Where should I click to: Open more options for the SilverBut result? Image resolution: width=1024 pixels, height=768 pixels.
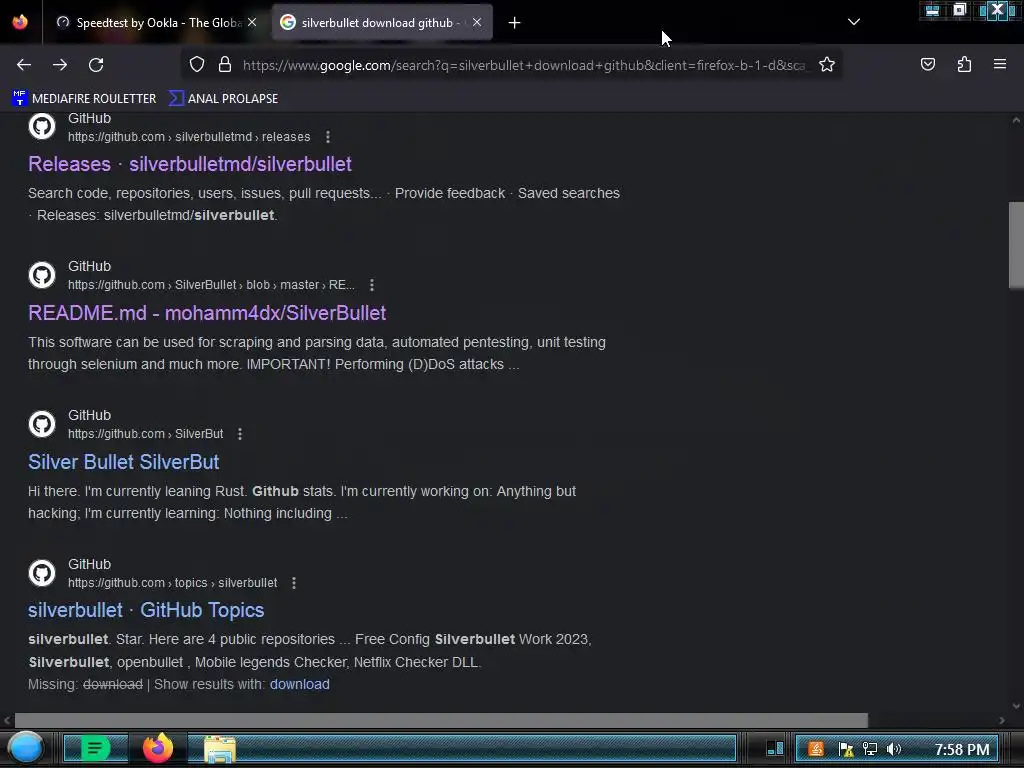coord(240,434)
